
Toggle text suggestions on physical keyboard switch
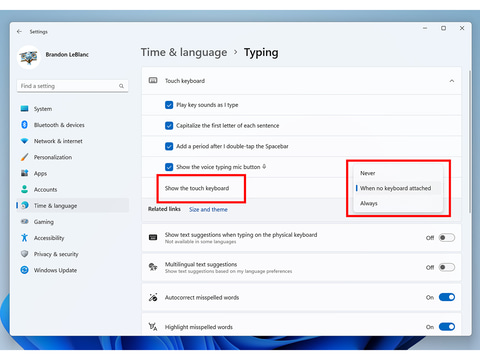point(447,238)
